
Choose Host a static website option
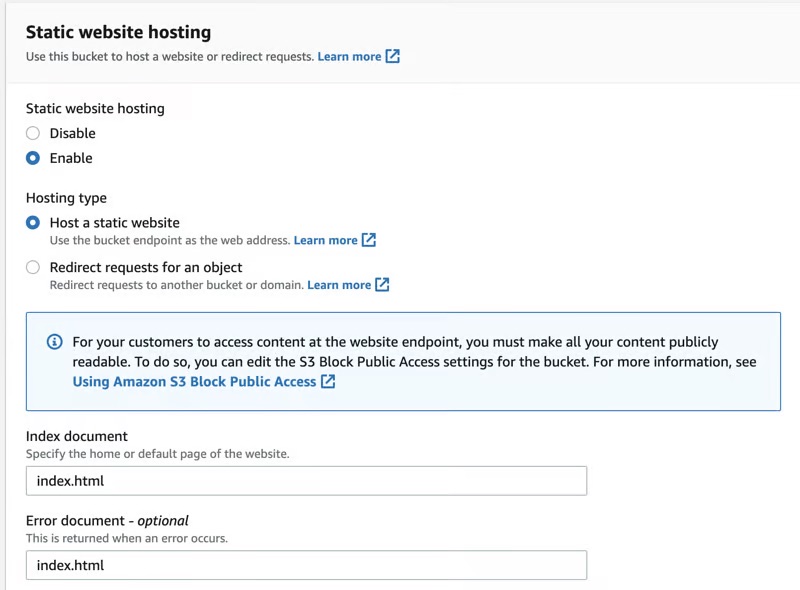[x=33, y=222]
